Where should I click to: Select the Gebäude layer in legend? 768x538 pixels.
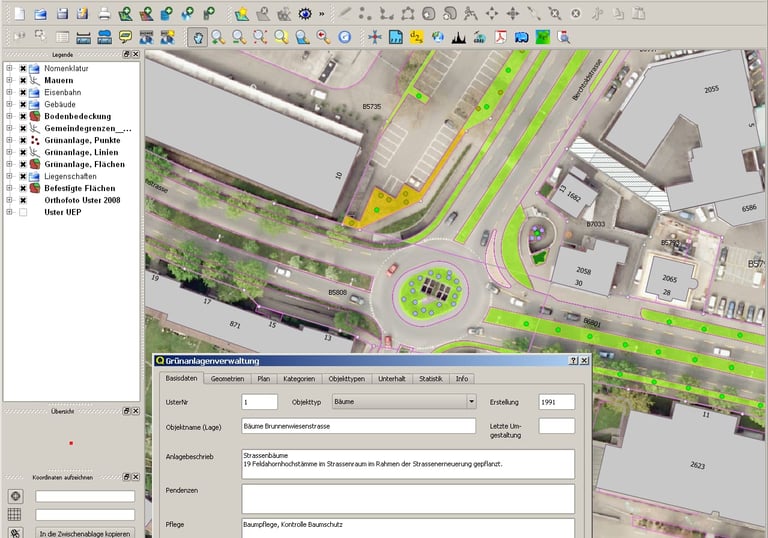tap(59, 104)
